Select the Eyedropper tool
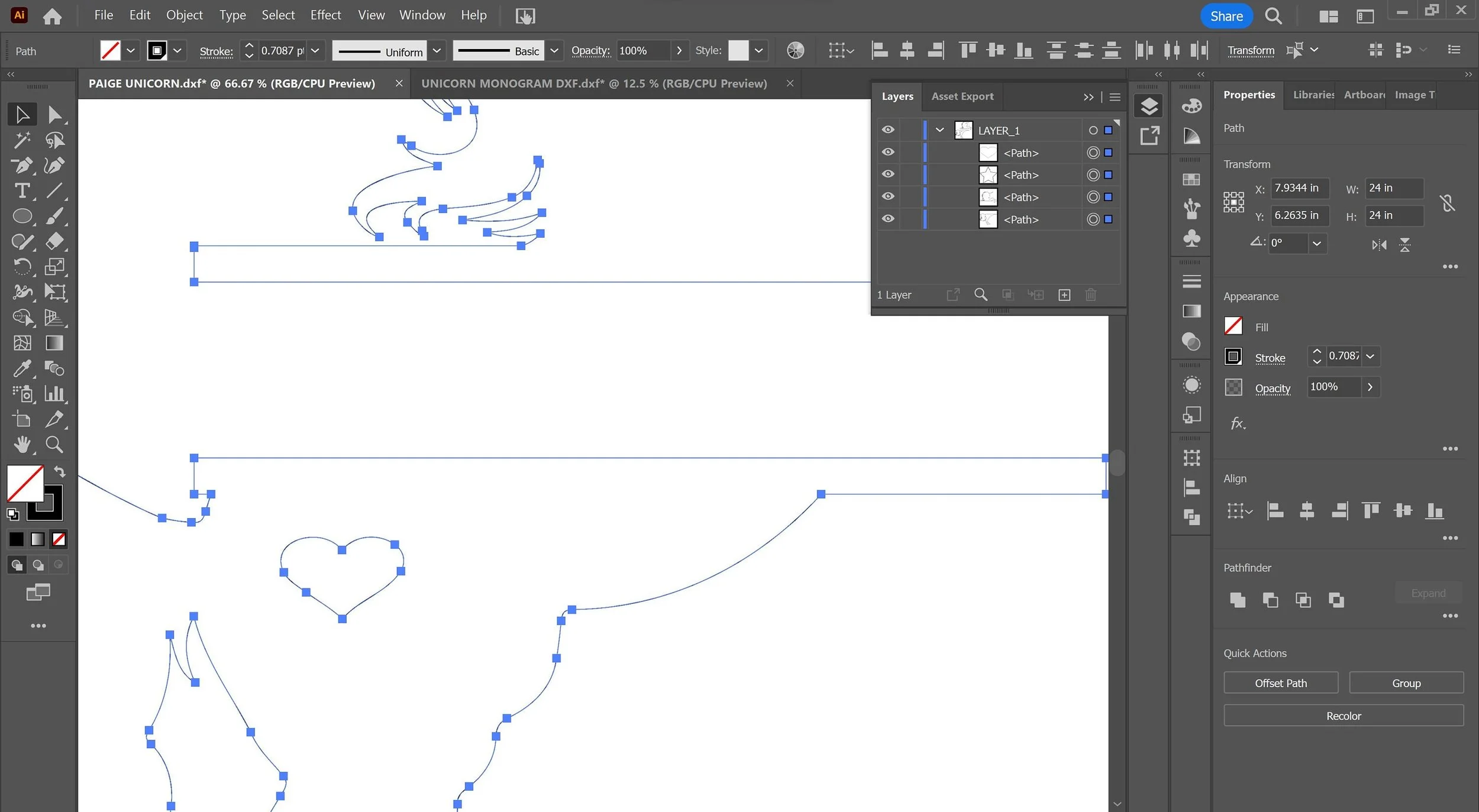 22,368
